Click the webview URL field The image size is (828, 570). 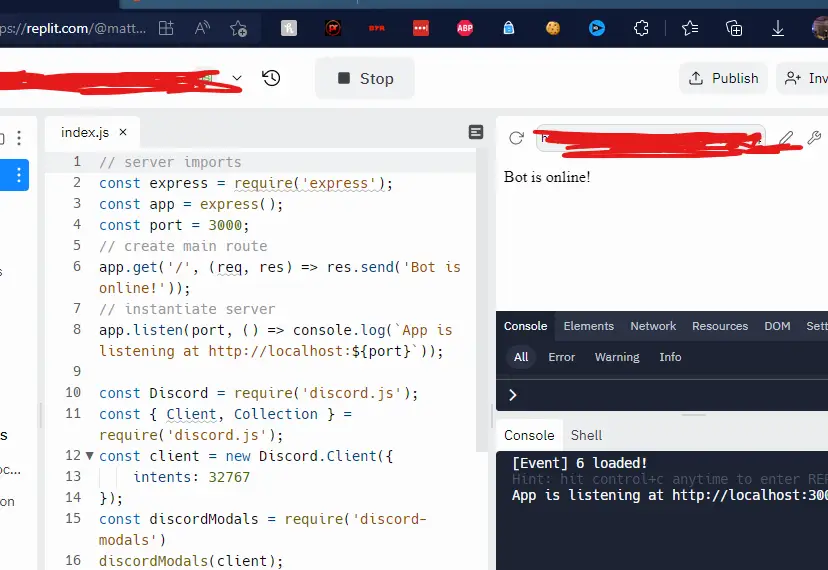click(x=651, y=138)
